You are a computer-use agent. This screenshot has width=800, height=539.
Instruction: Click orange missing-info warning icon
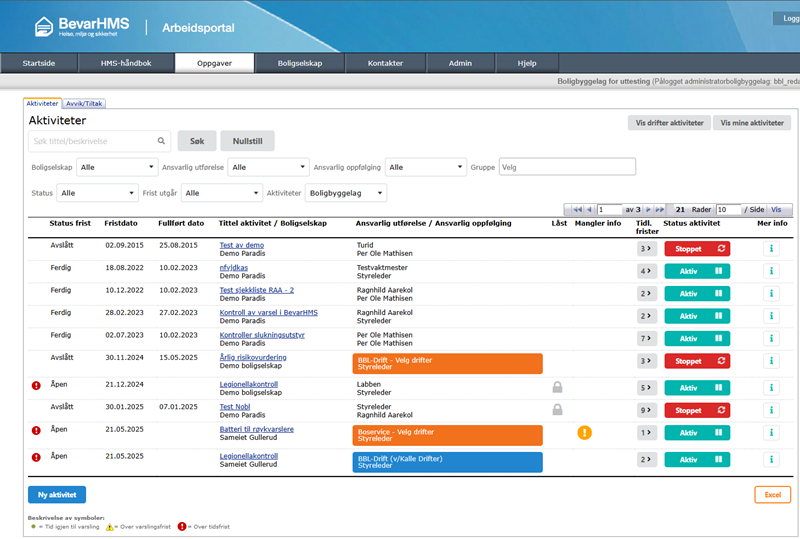point(584,433)
